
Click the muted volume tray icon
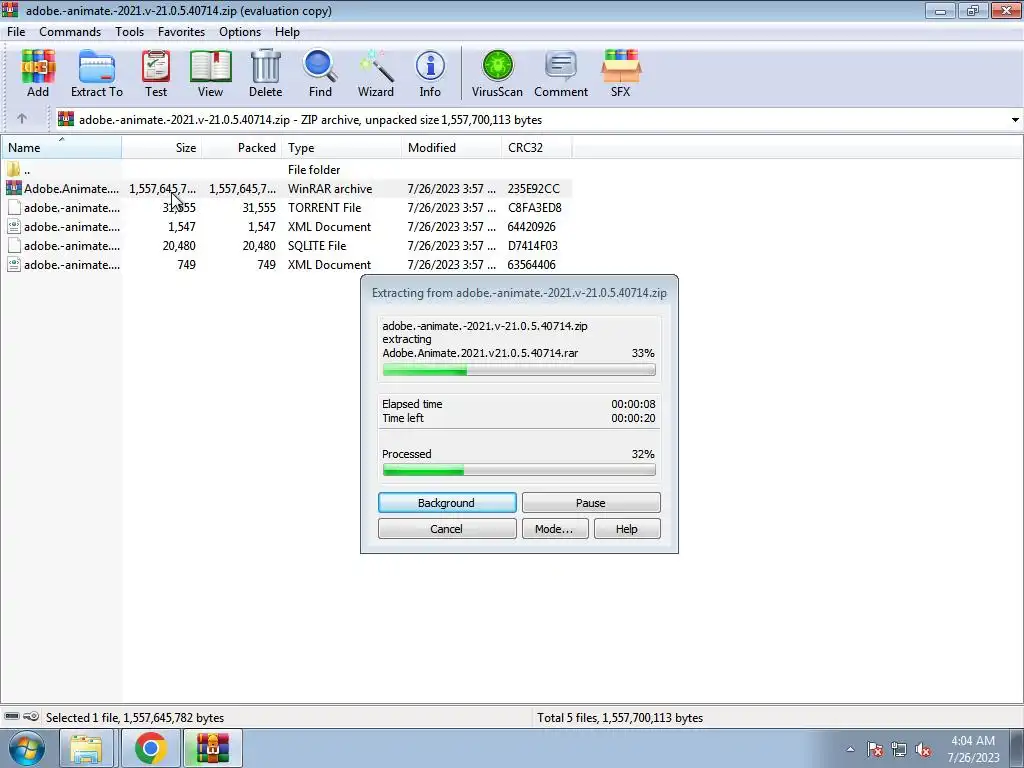coord(923,749)
